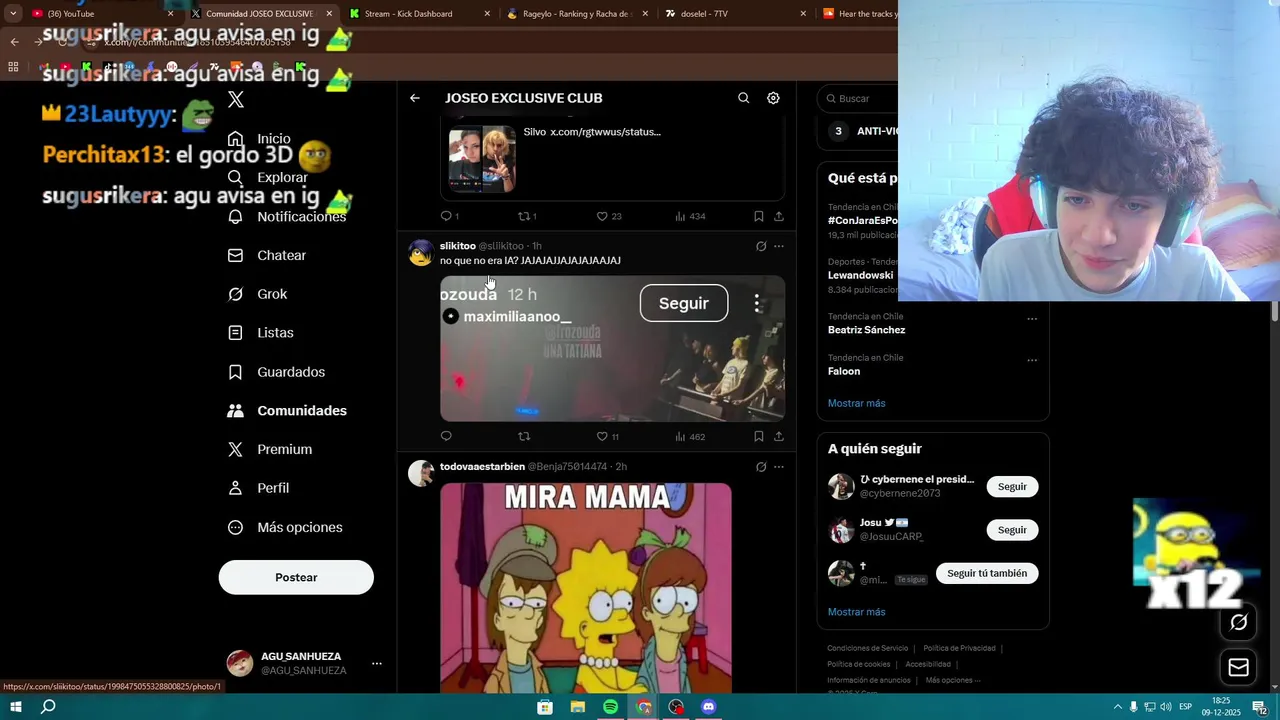1280x720 pixels.
Task: Open slikitoo profile avatar
Action: pyautogui.click(x=421, y=253)
